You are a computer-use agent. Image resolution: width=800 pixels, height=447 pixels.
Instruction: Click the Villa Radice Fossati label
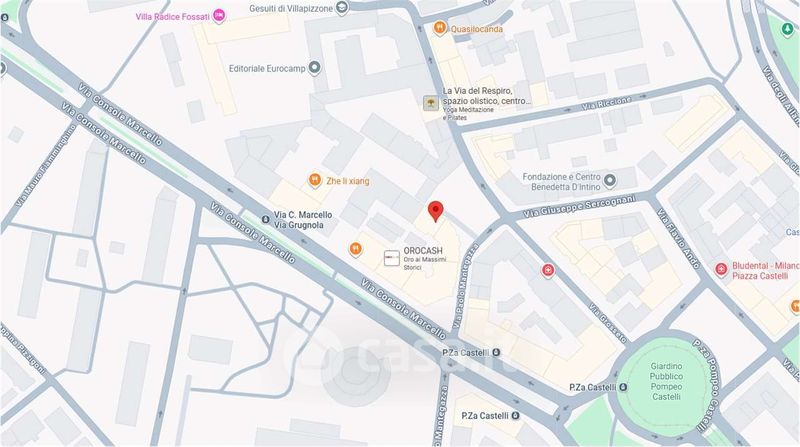click(172, 17)
